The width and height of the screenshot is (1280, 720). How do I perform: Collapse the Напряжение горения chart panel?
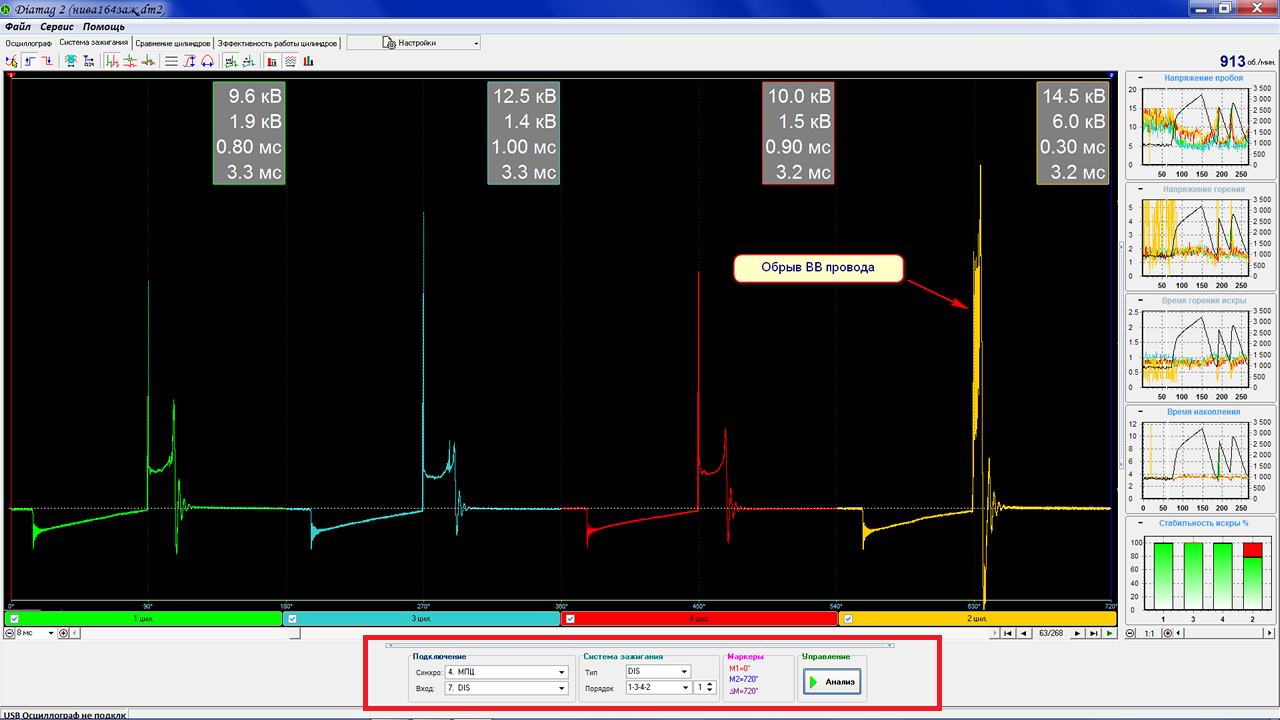tap(1139, 188)
